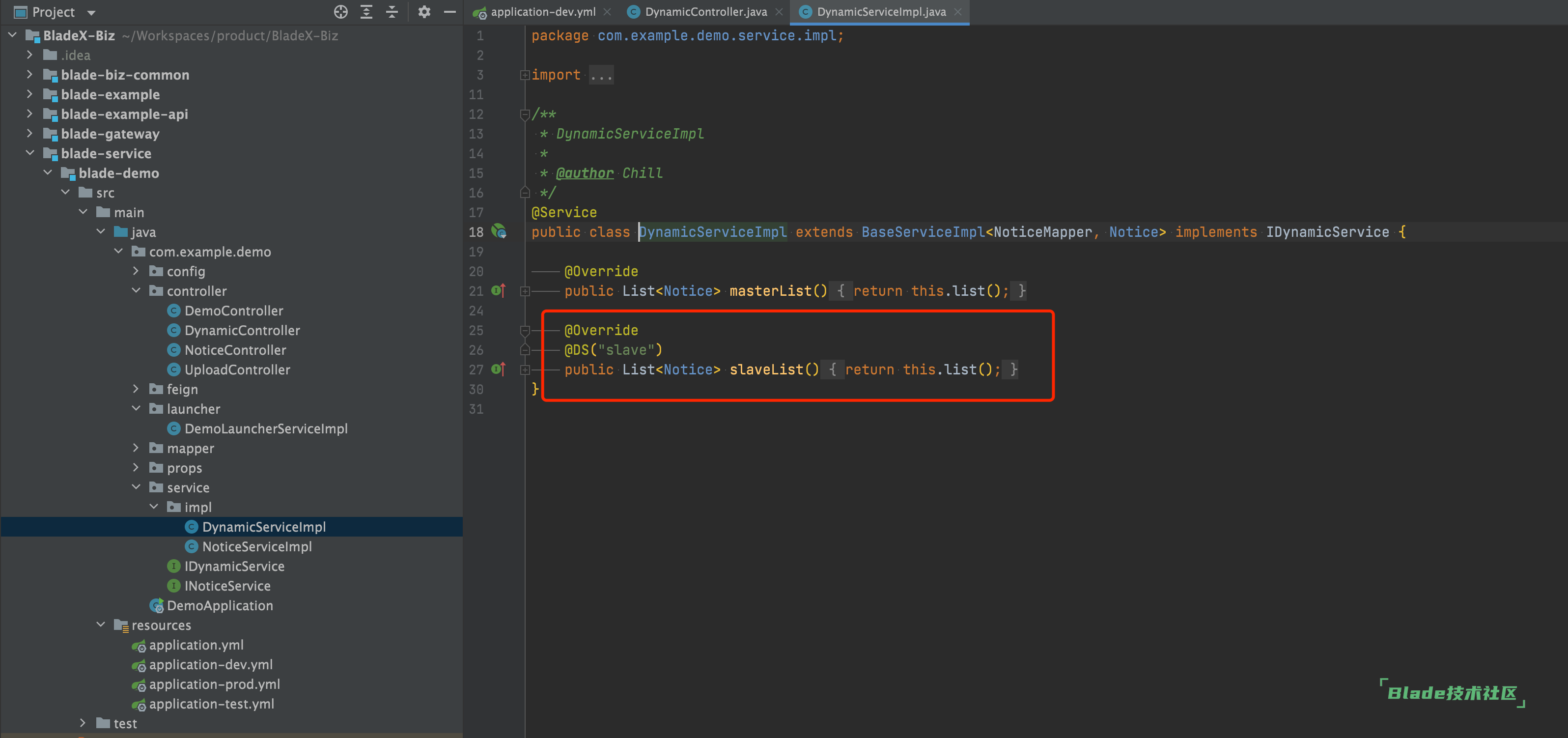Open NoticeController class in tree
Image resolution: width=1568 pixels, height=738 pixels.
(x=235, y=349)
